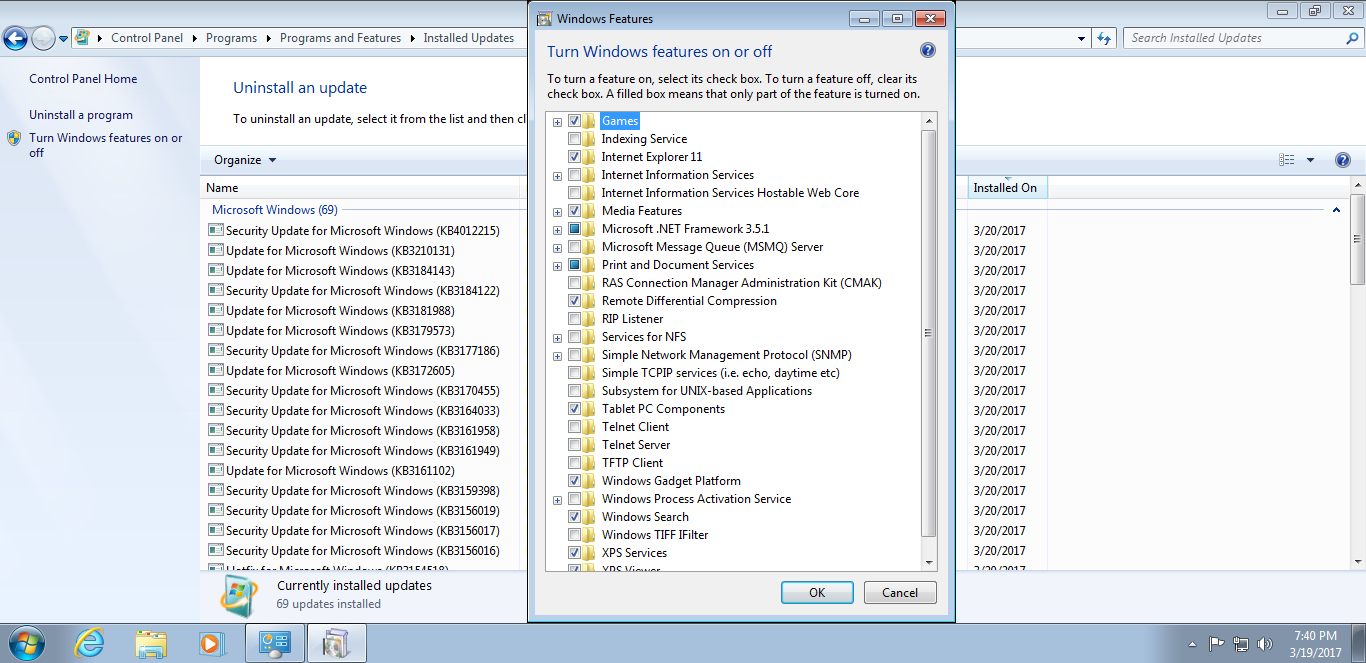This screenshot has width=1366, height=663.
Task: Click the volume speaker tray icon
Action: [1265, 644]
